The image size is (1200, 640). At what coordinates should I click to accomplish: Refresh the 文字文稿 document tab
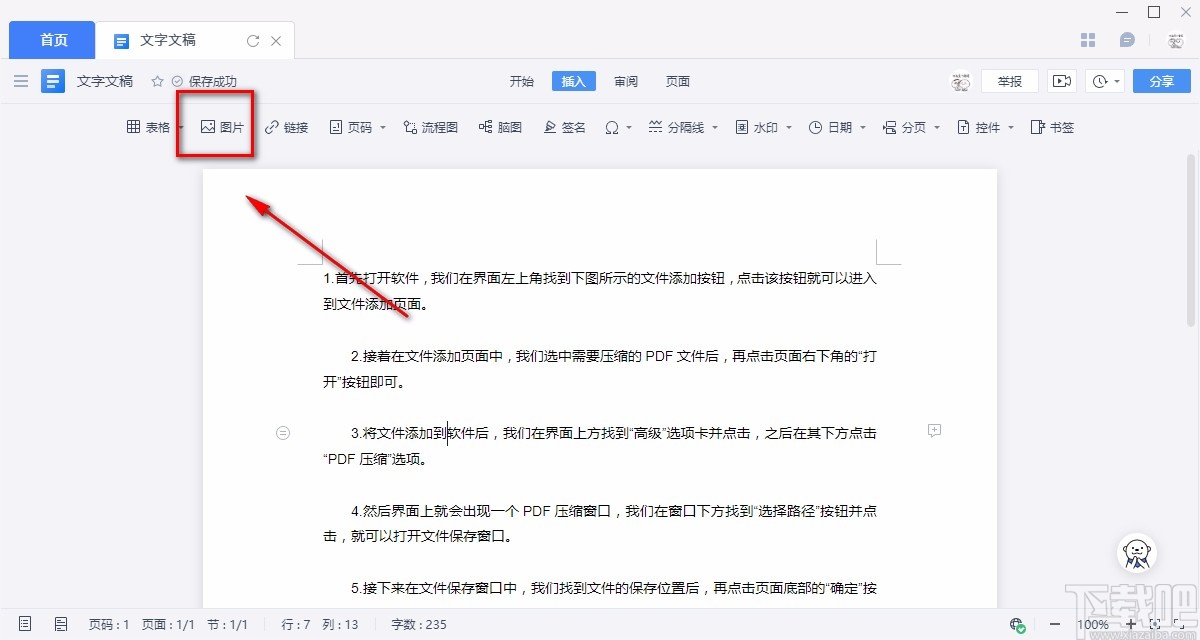253,40
